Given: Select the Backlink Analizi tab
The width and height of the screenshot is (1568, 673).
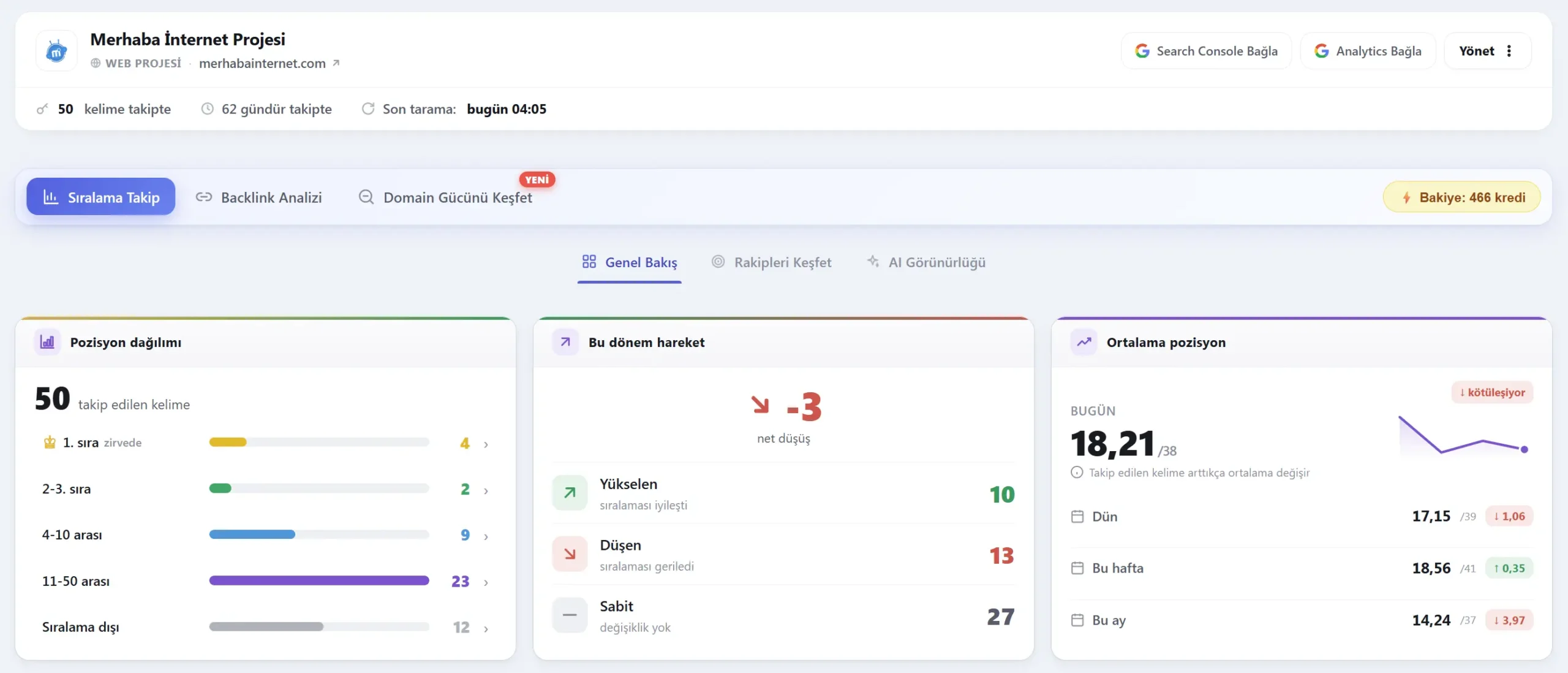Looking at the screenshot, I should pos(258,197).
